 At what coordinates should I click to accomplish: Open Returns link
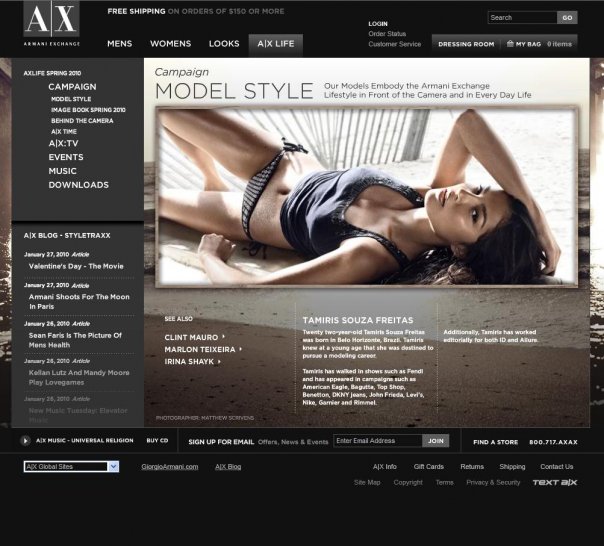click(472, 467)
